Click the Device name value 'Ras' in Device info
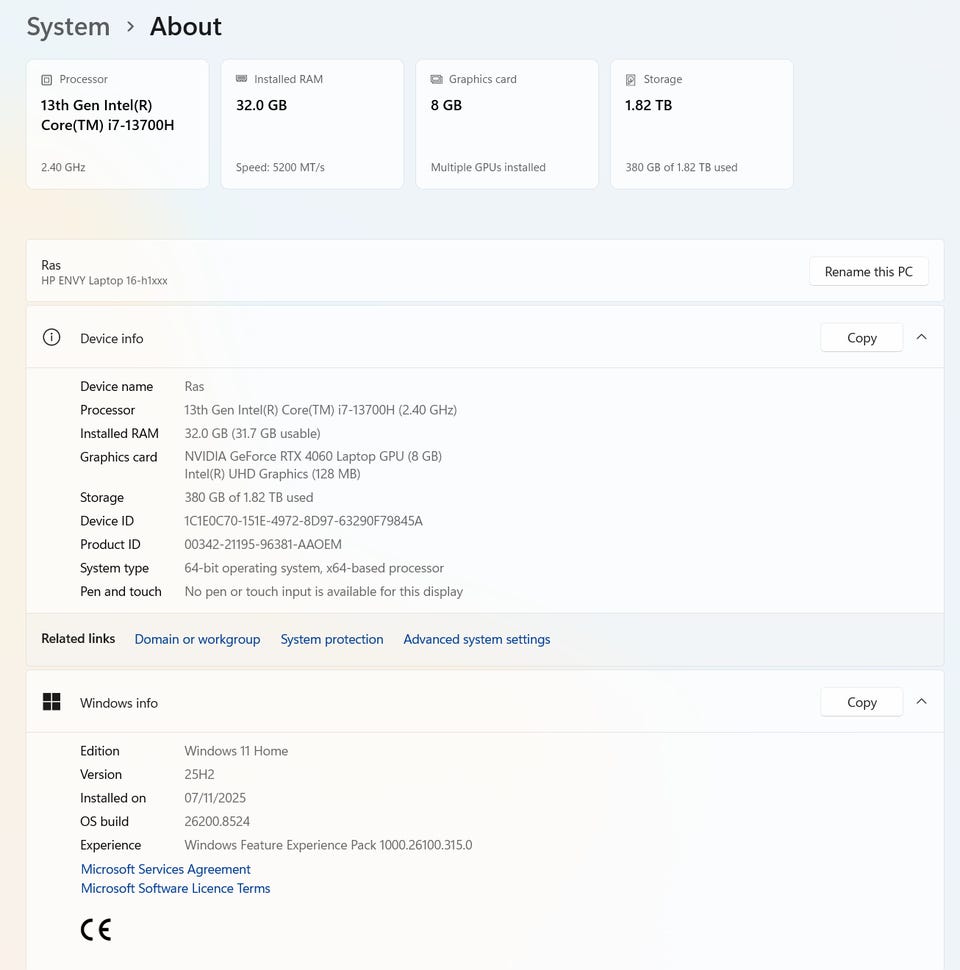 [194, 386]
